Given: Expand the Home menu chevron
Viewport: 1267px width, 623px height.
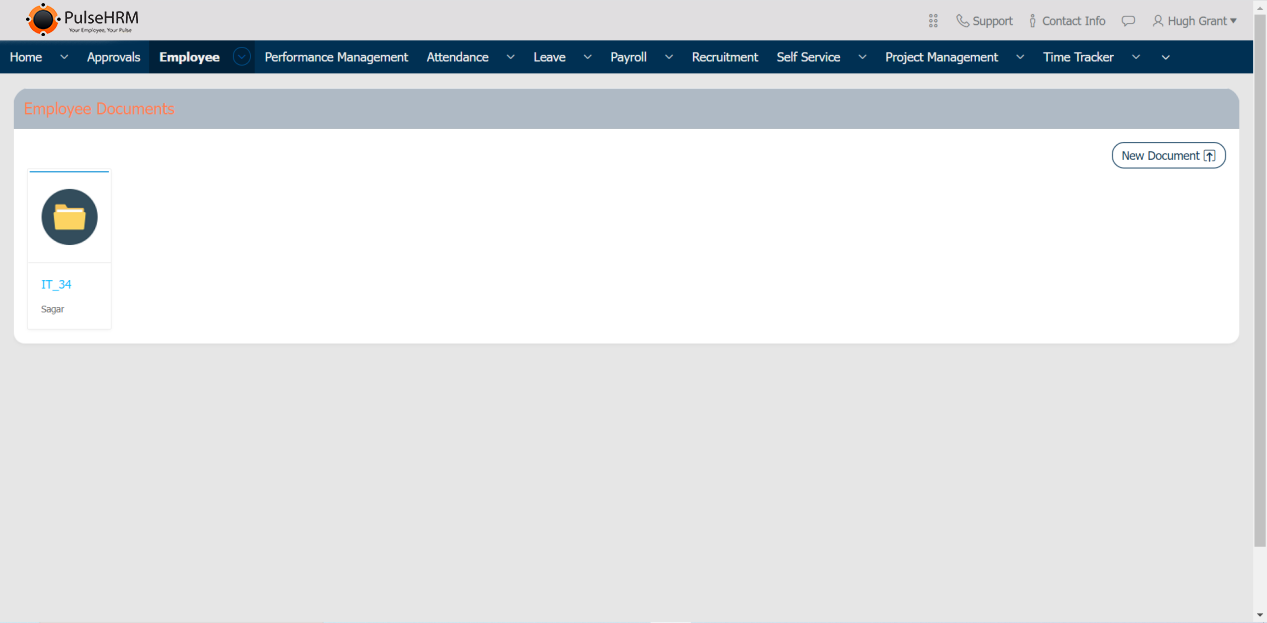Looking at the screenshot, I should point(64,57).
